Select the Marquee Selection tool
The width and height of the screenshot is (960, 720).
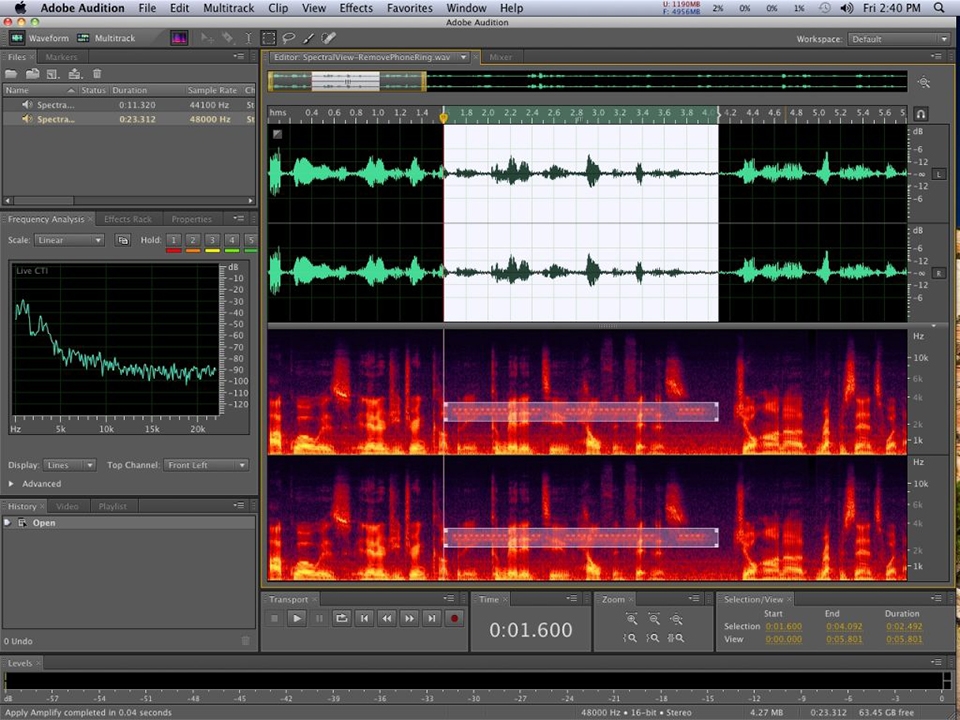coord(268,38)
